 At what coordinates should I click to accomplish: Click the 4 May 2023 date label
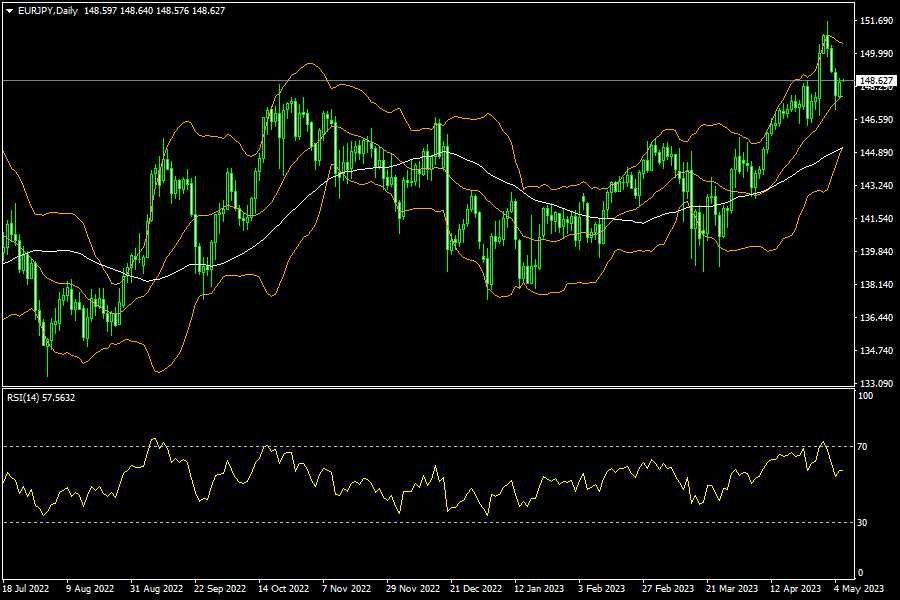[x=859, y=589]
